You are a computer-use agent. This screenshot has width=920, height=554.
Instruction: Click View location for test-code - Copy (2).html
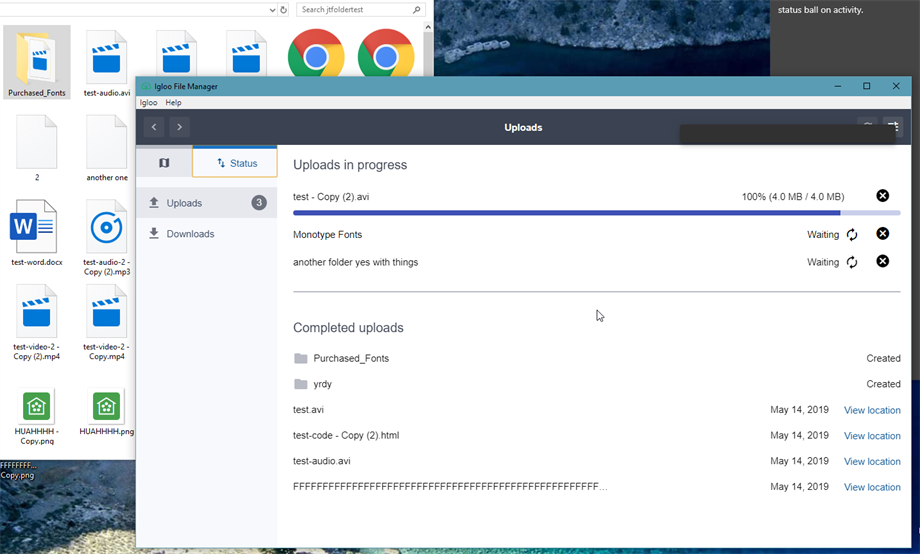coord(872,436)
